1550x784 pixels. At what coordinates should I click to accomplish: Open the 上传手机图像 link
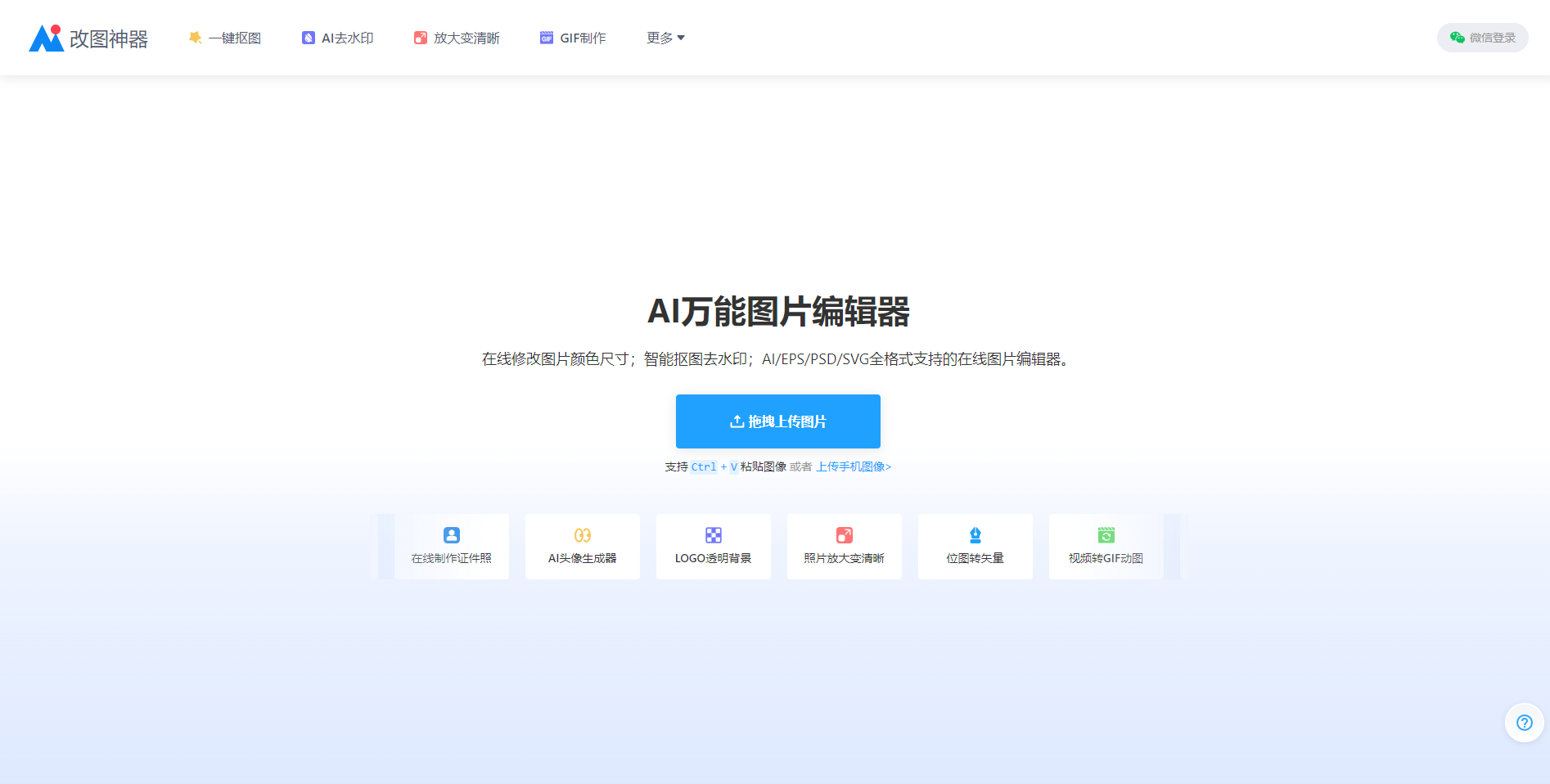point(854,466)
